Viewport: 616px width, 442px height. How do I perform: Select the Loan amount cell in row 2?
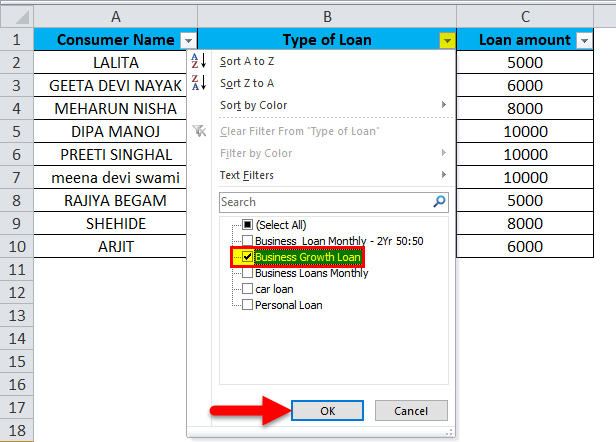525,62
